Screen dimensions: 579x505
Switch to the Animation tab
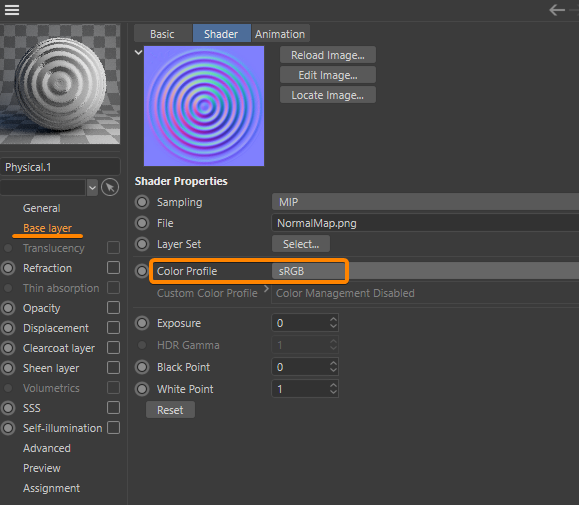[280, 34]
